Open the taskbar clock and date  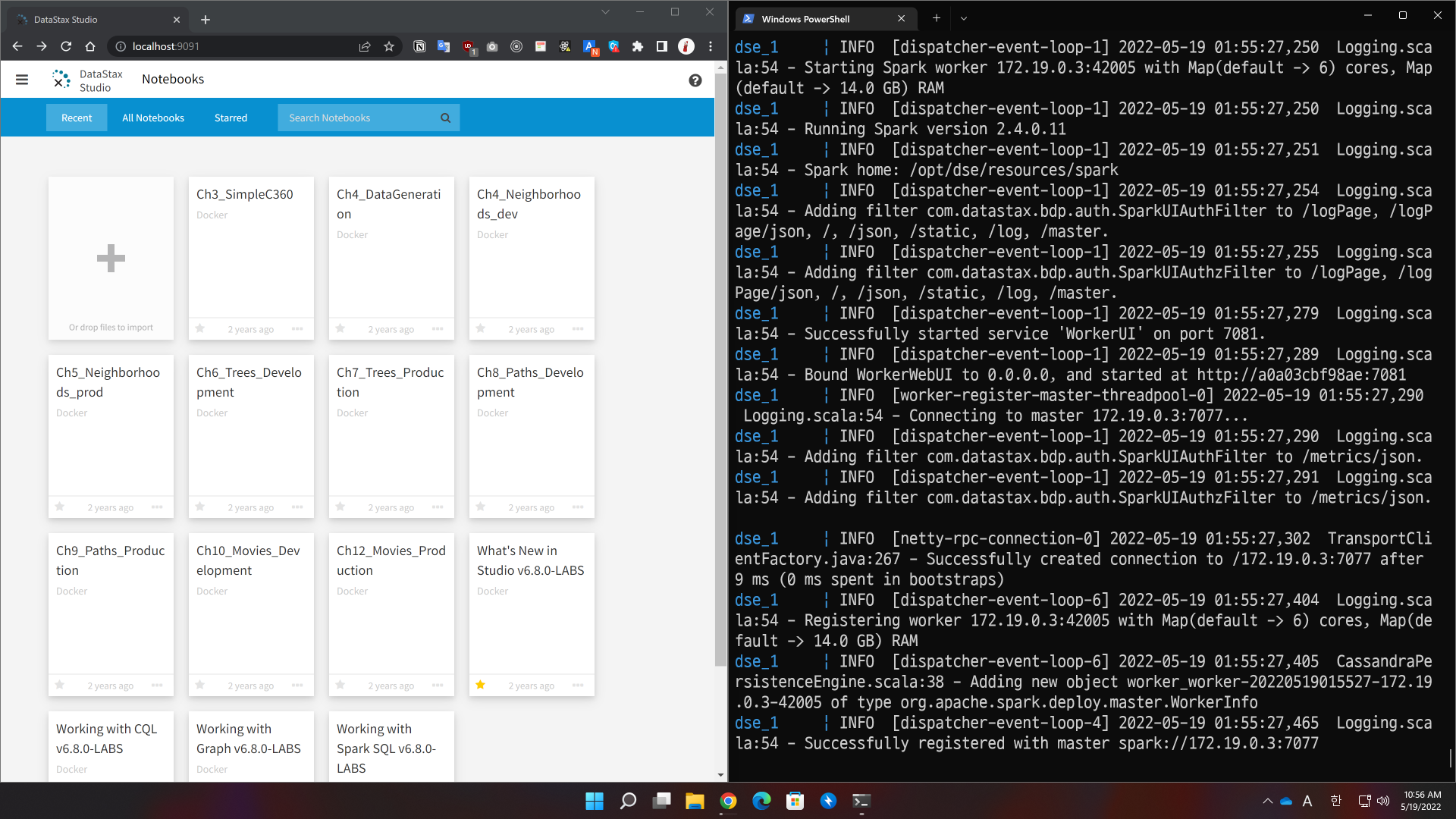click(1421, 801)
